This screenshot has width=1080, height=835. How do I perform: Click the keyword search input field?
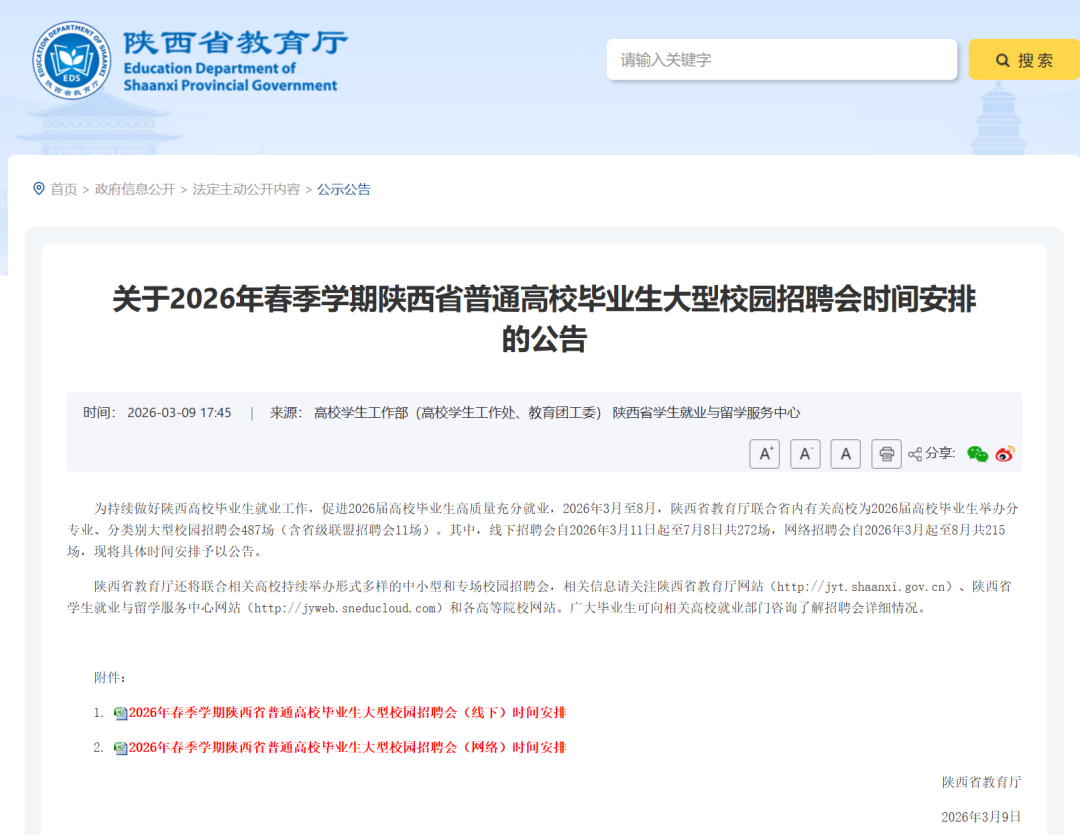(x=780, y=59)
